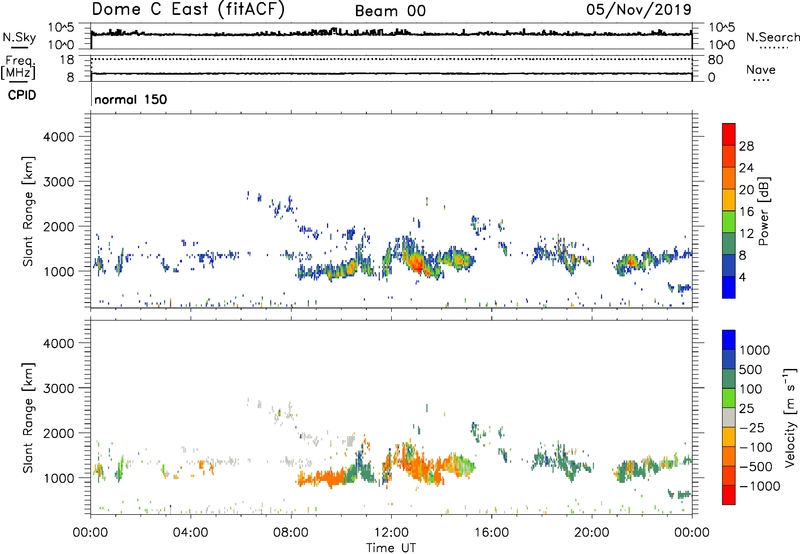Screen dimensions: 800x554
Task: Click the "4" value on the power colorbar
Action: tap(743, 277)
